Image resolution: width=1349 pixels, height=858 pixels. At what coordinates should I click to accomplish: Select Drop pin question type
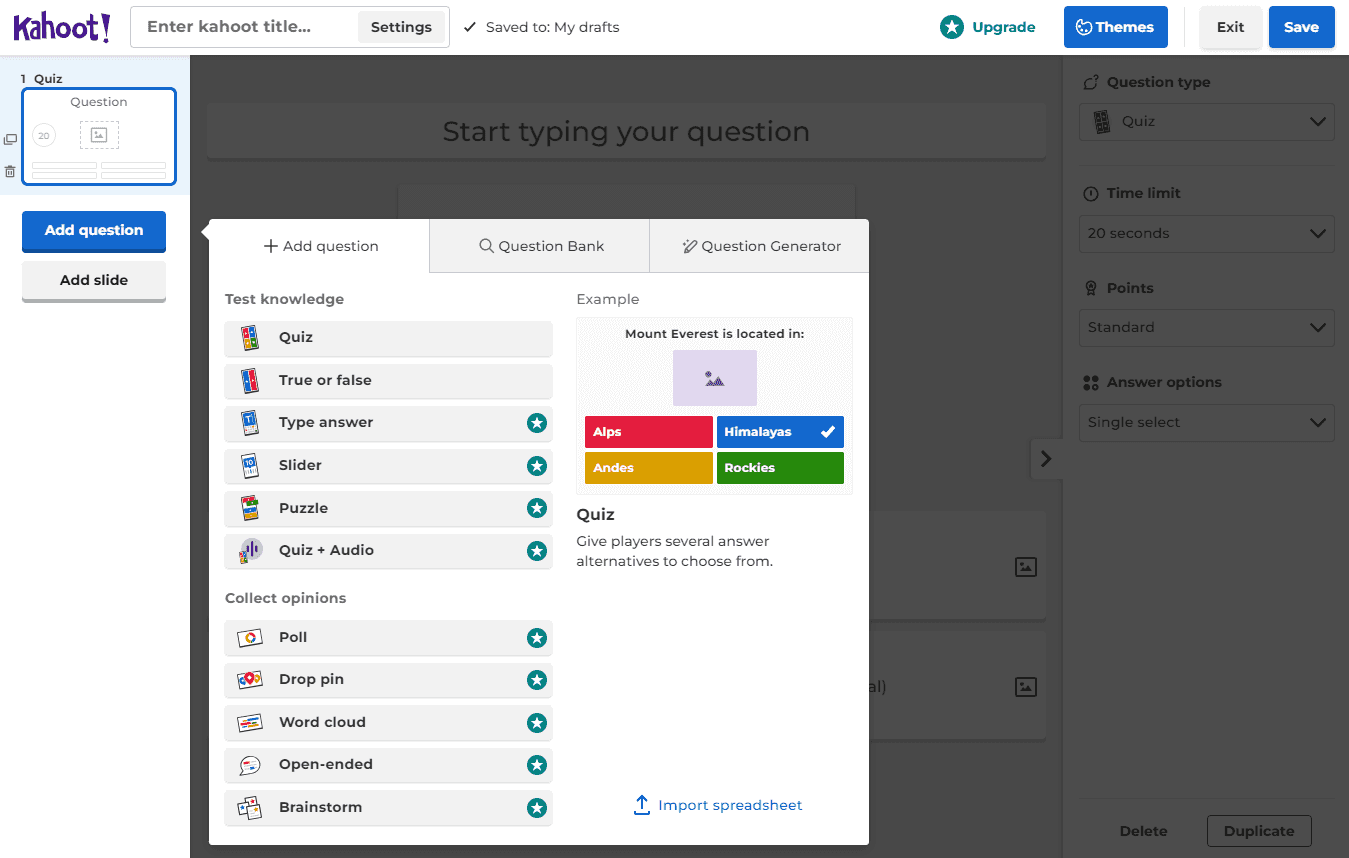click(388, 680)
